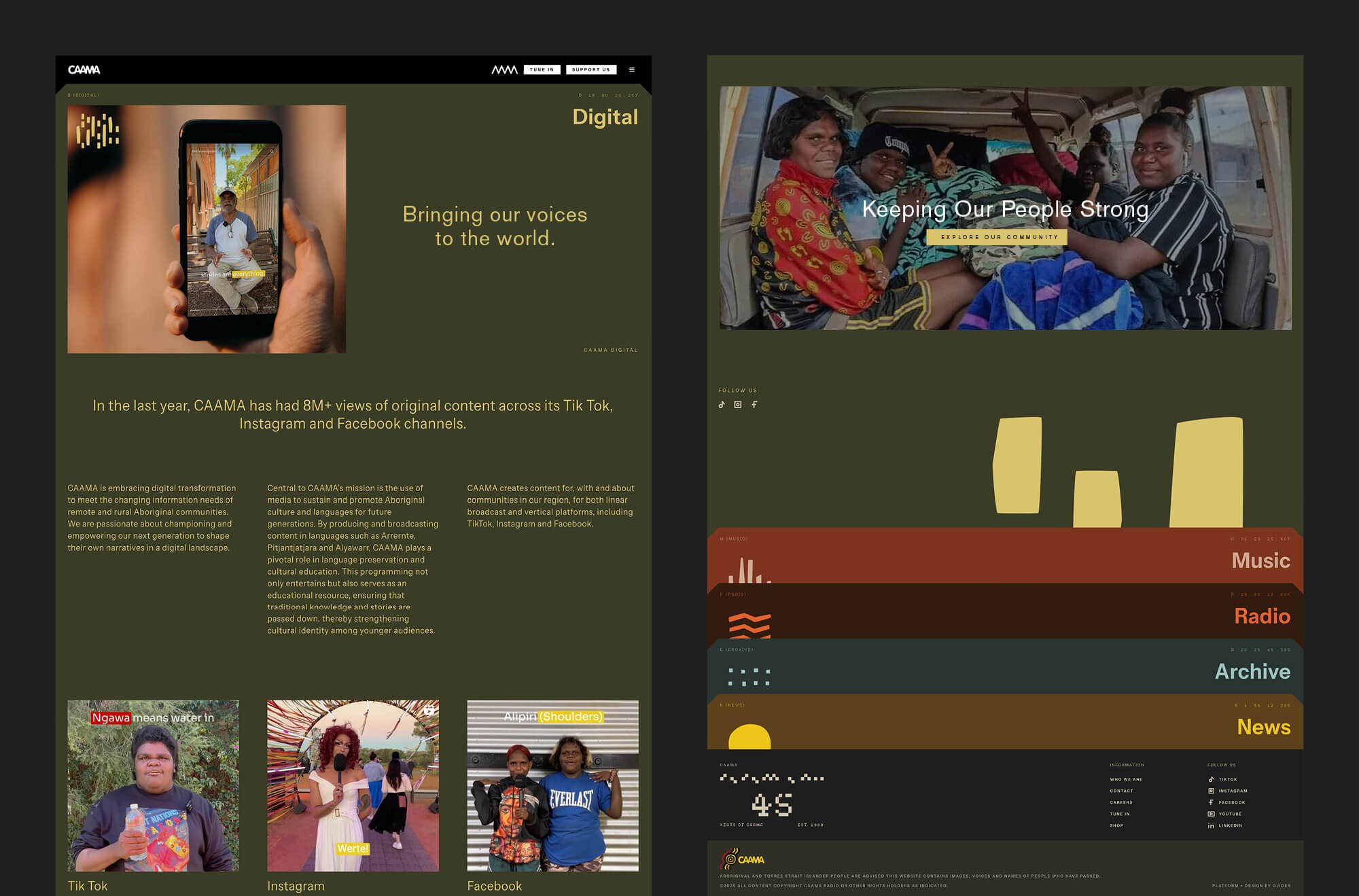Select the 'Keeping Our People Strong' headline
1359x896 pixels.
point(1005,209)
